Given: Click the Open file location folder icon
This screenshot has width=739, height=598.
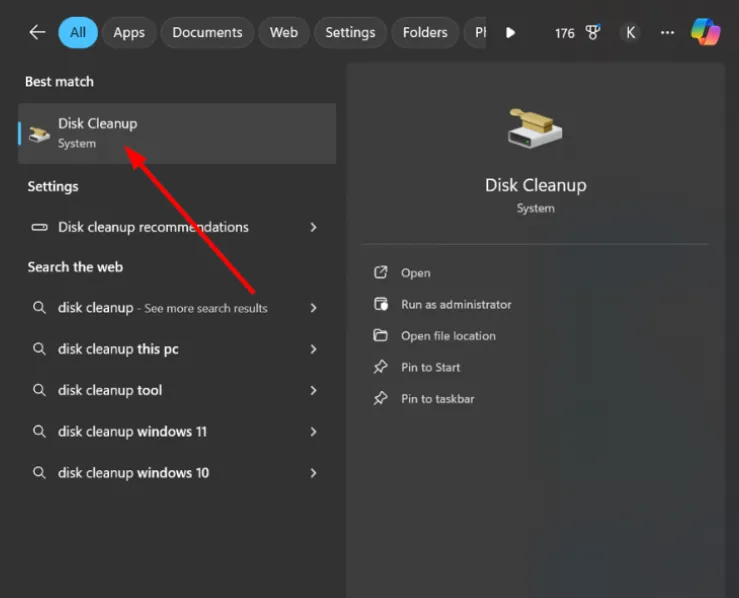Looking at the screenshot, I should coord(380,335).
